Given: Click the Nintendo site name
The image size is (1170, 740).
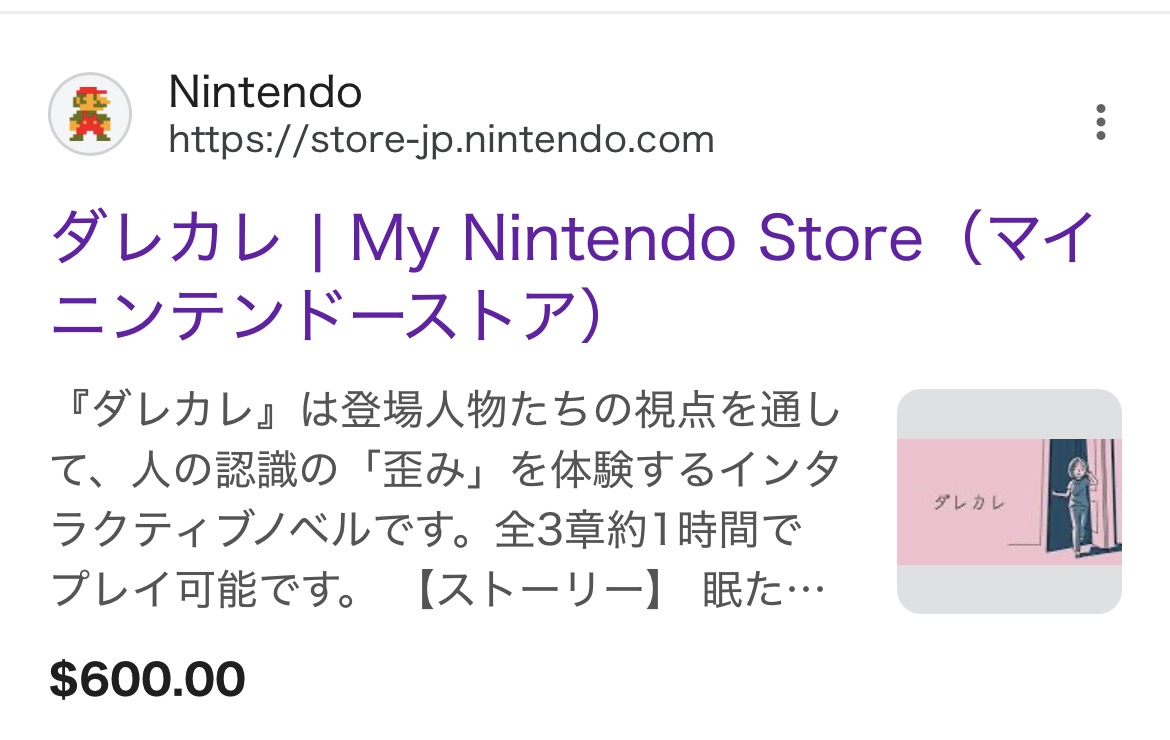Looking at the screenshot, I should coord(265,93).
